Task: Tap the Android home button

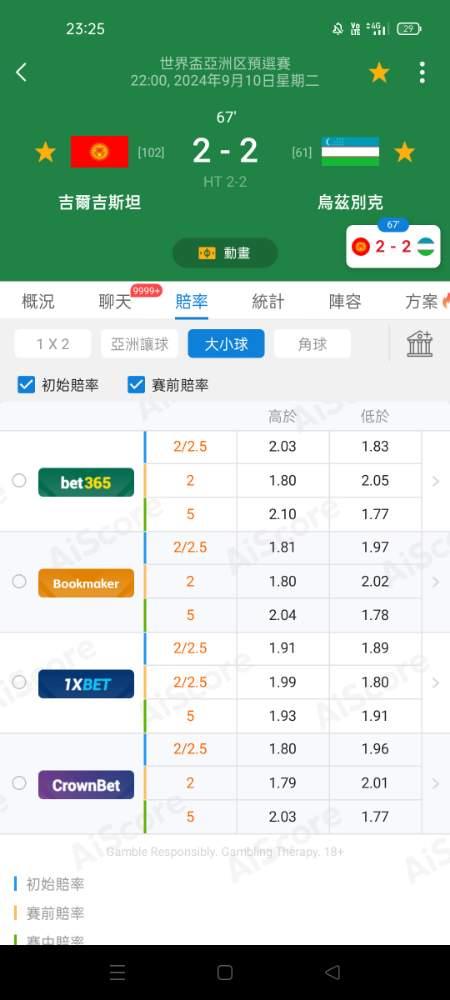Action: pos(225,973)
